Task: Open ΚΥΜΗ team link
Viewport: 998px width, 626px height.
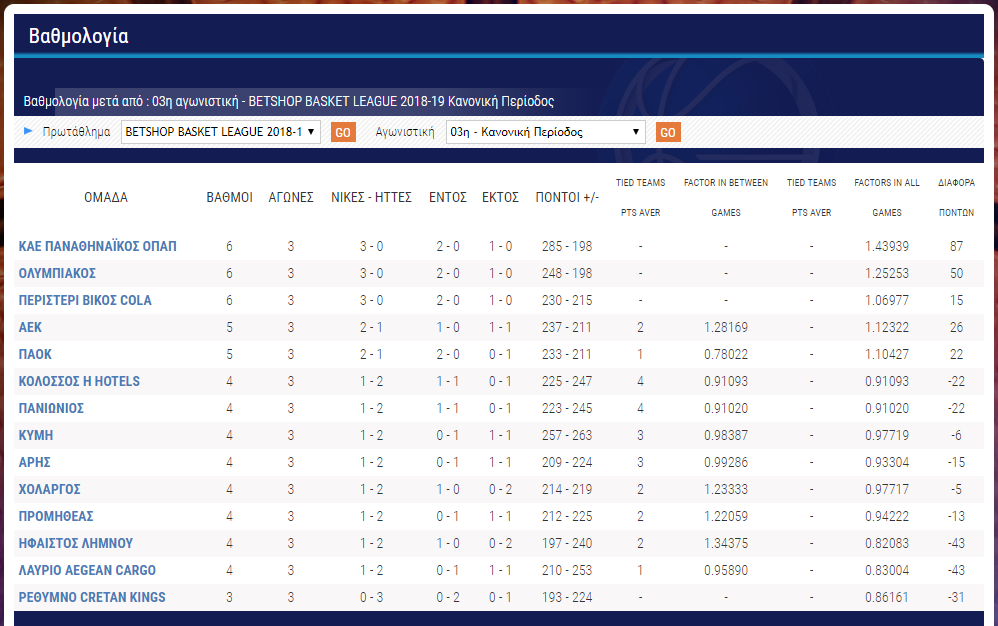Action: tap(36, 436)
